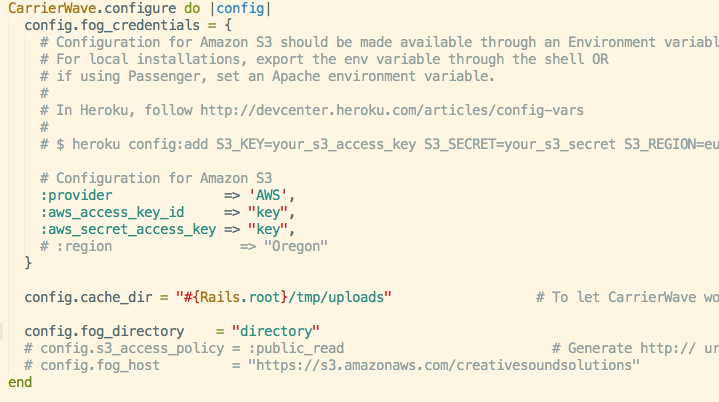Click the s3.amazonaws.com URL string
This screenshot has width=719, height=402.
(443, 365)
